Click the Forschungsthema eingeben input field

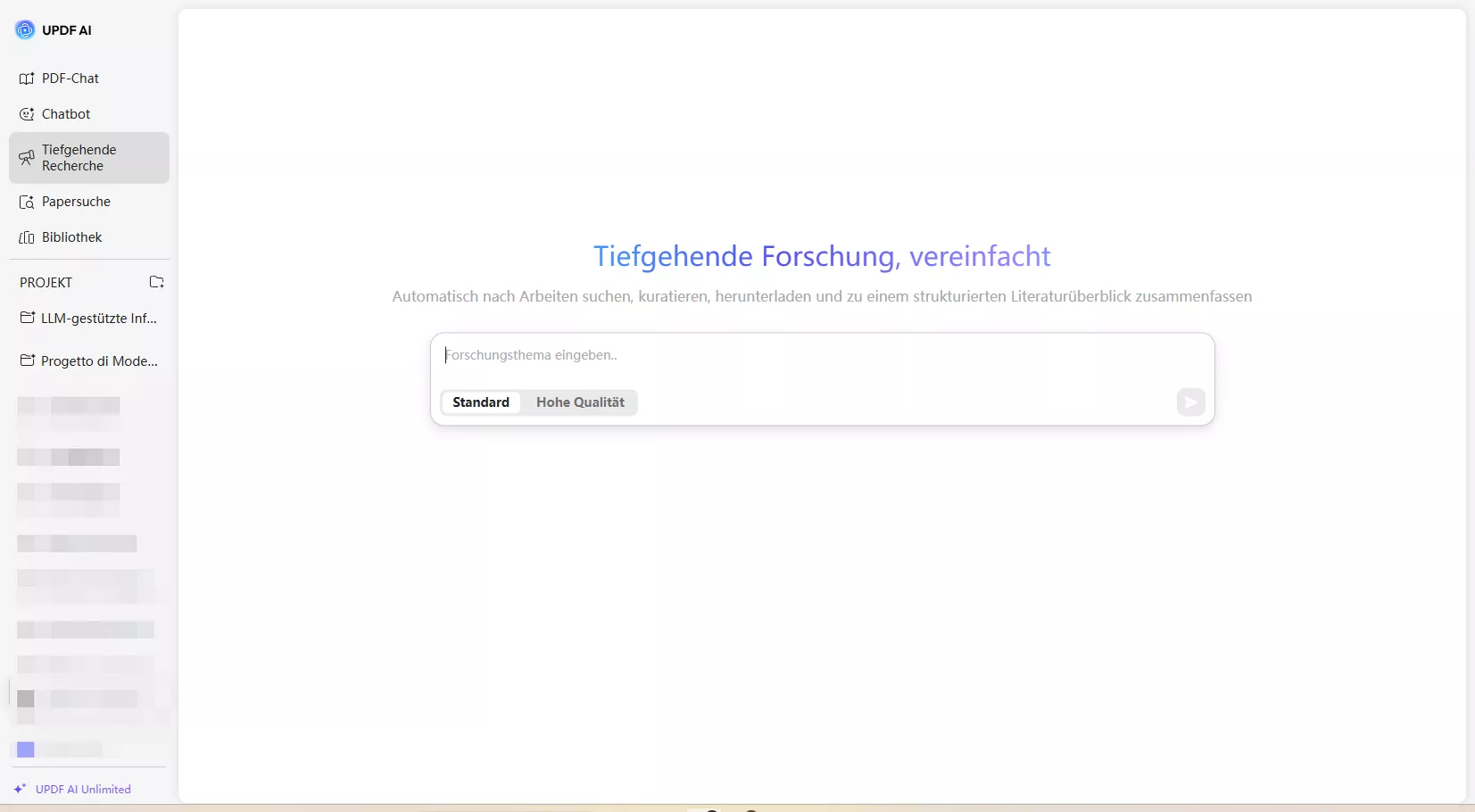[x=822, y=355]
